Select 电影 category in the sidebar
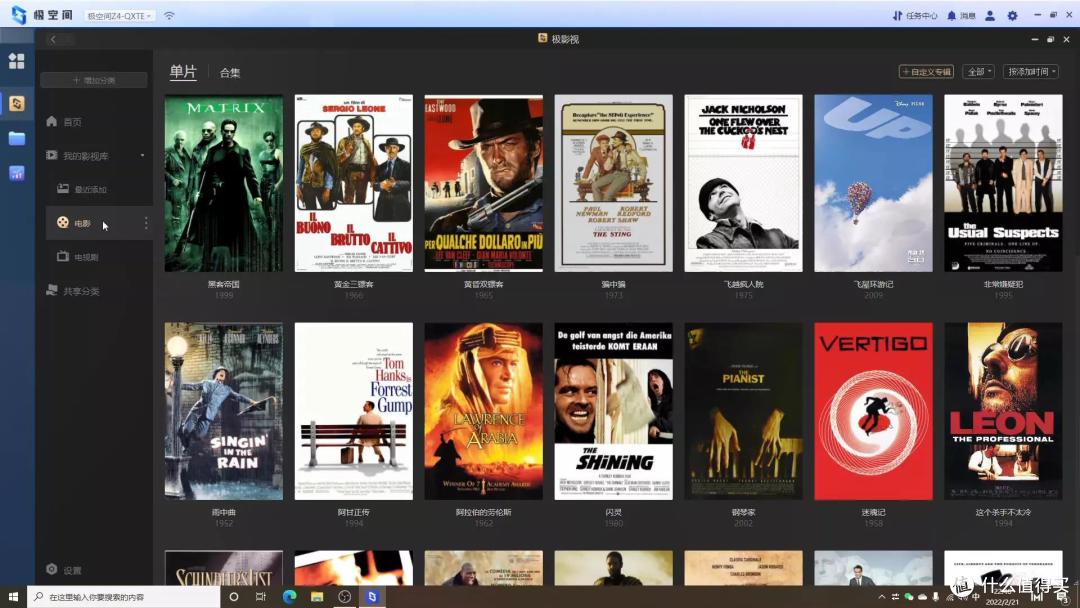Screen dimensions: 1080x608 (x=99, y=222)
